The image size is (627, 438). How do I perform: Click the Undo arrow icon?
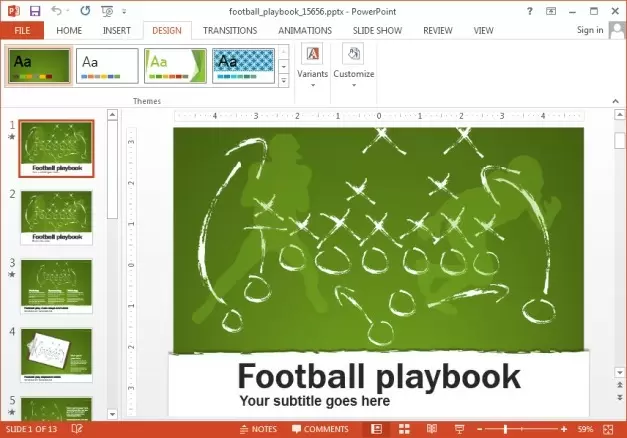(x=57, y=10)
